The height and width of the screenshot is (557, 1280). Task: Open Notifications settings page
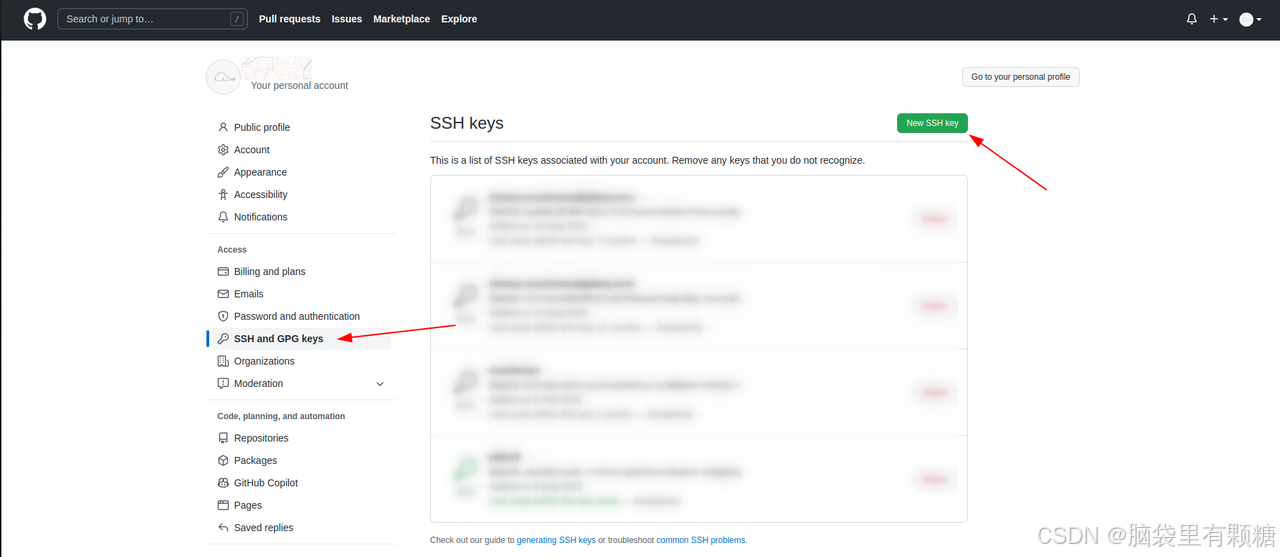click(260, 217)
